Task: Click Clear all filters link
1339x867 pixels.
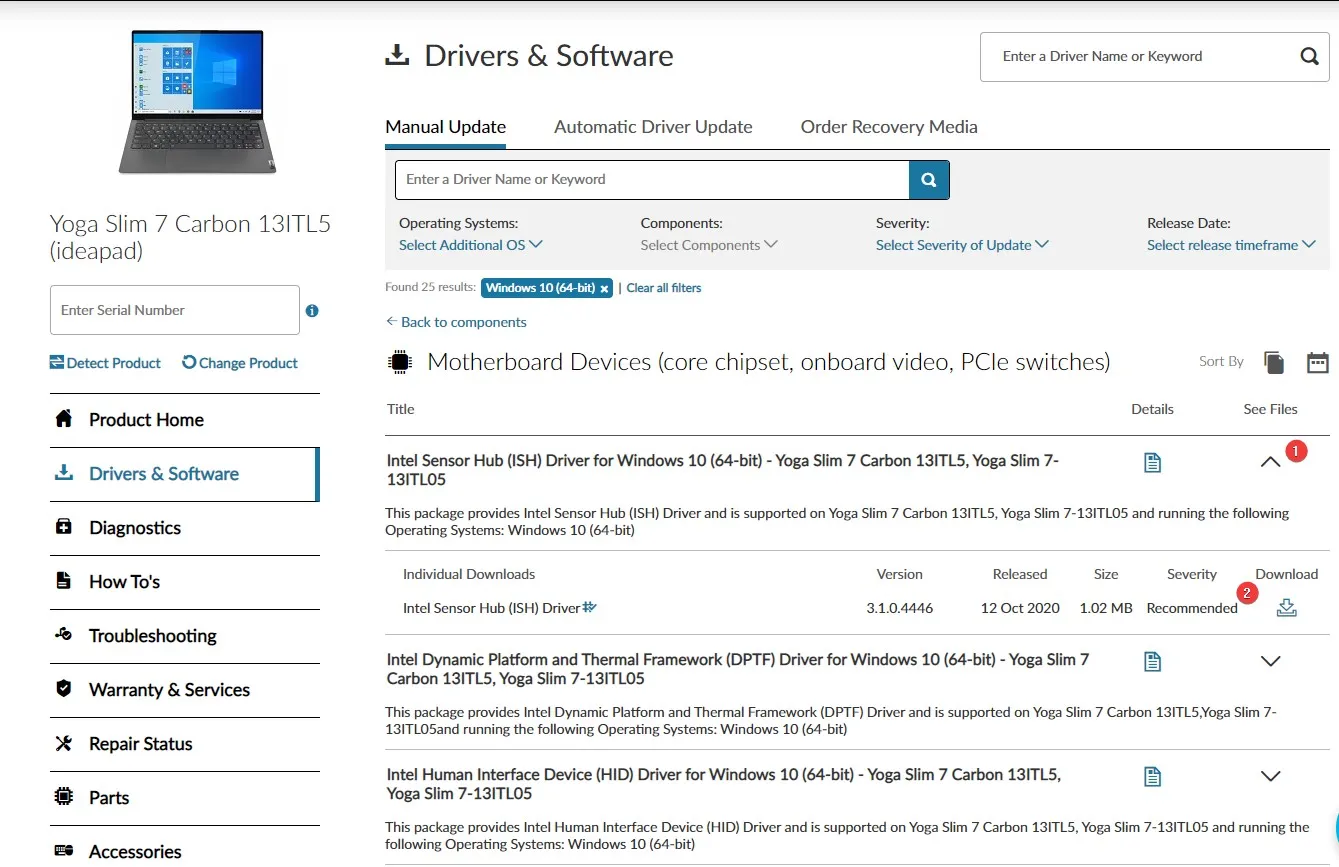Action: tap(664, 288)
